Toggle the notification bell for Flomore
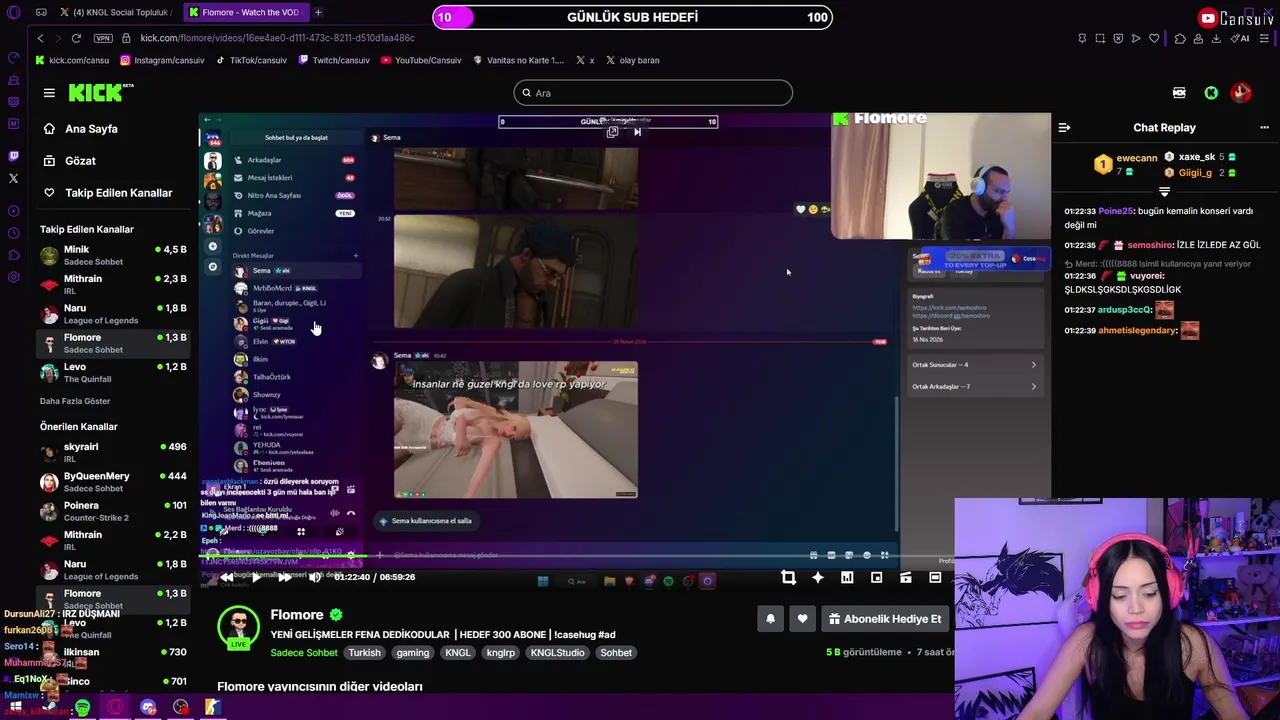This screenshot has width=1280, height=720. [x=770, y=619]
